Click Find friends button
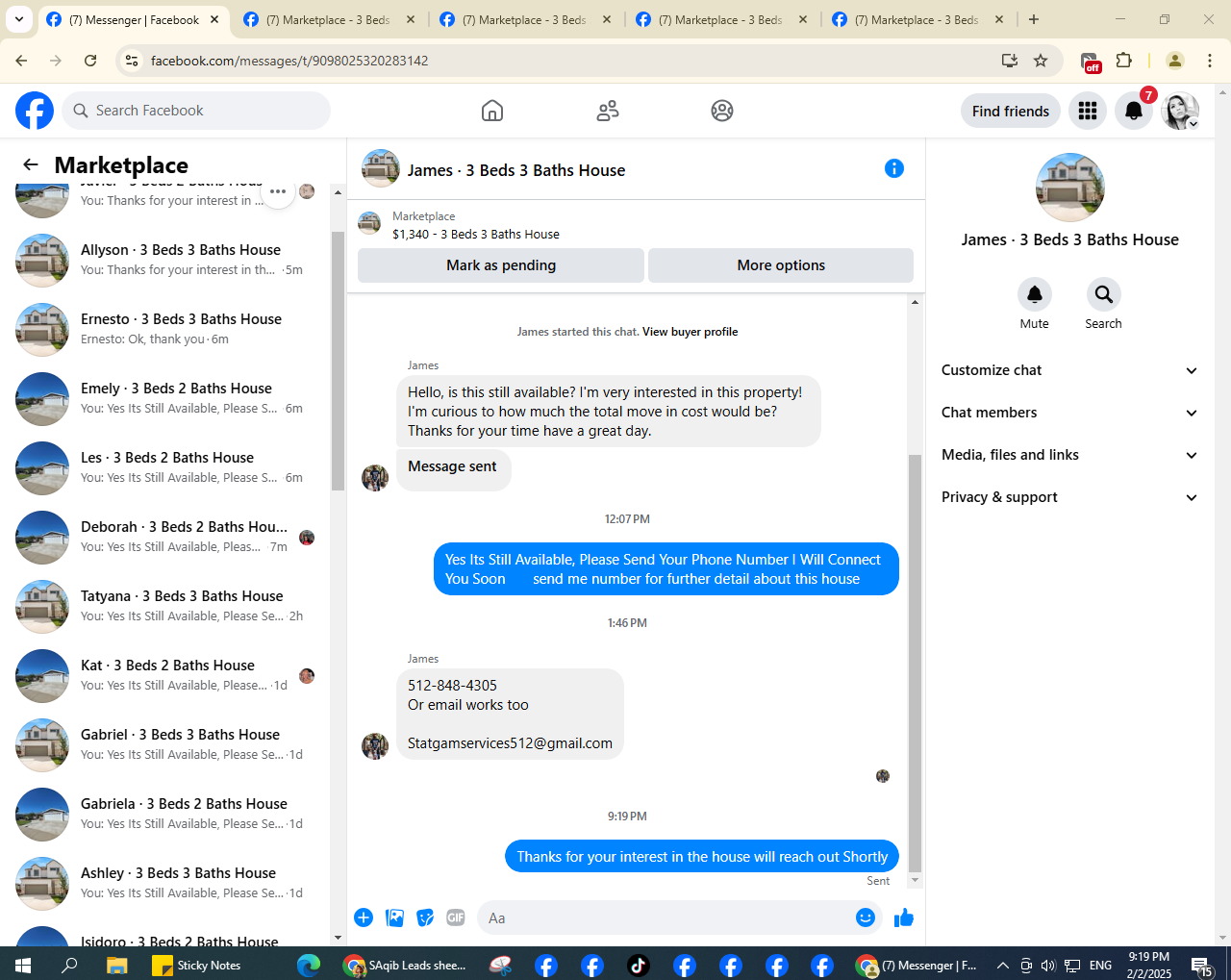This screenshot has height=980, width=1231. (1011, 111)
